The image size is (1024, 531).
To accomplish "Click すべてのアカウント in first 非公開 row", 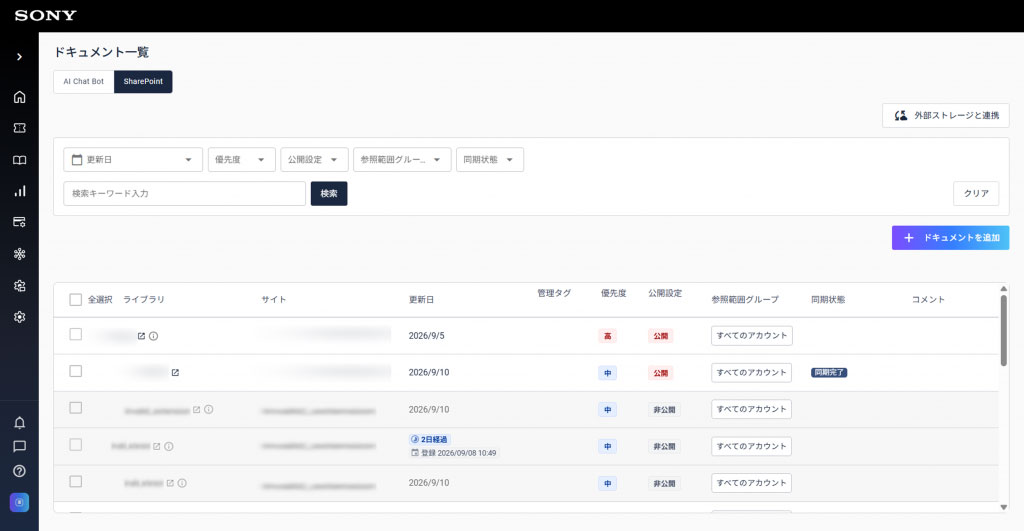I will tap(752, 409).
